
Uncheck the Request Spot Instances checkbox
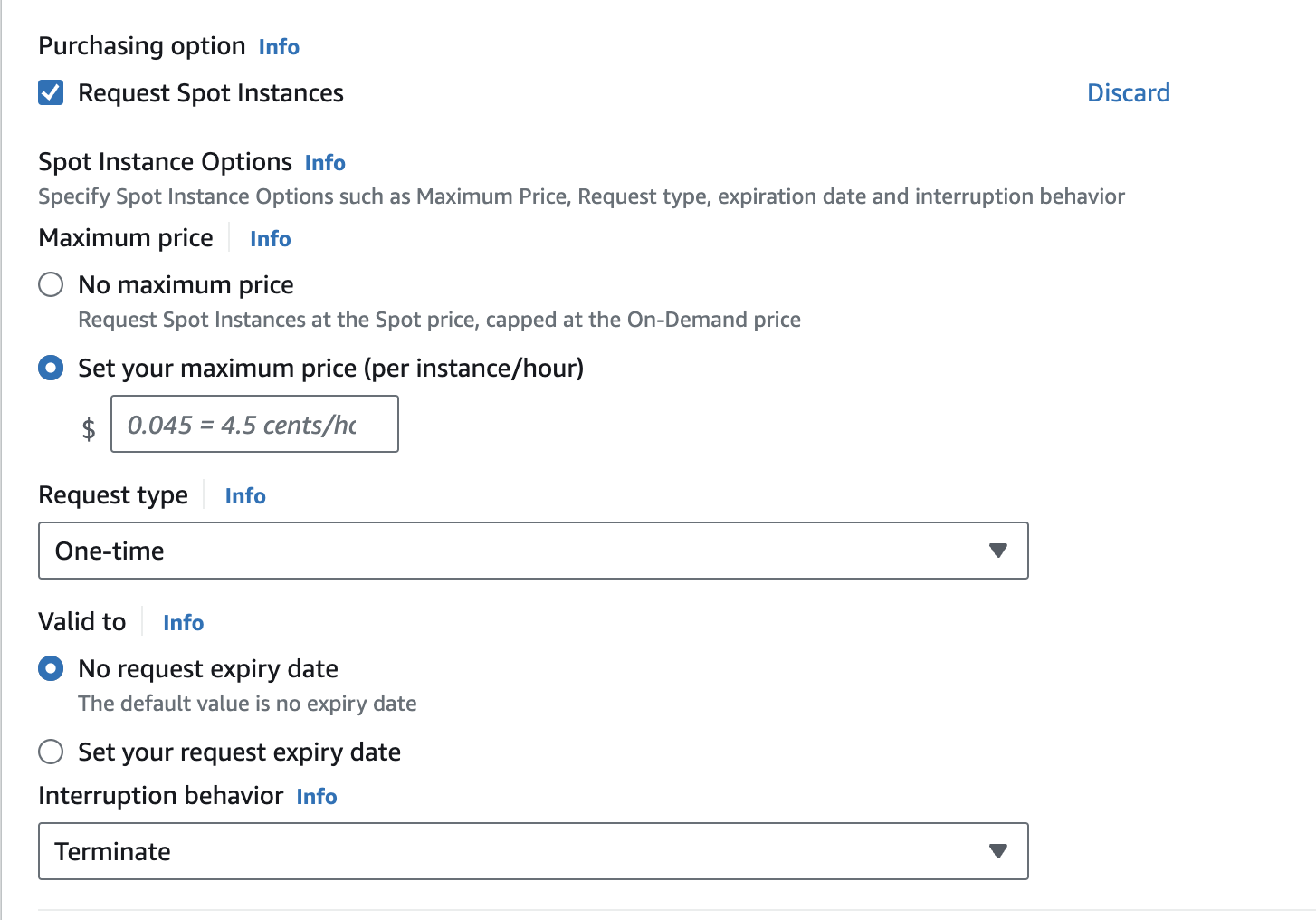coord(51,93)
